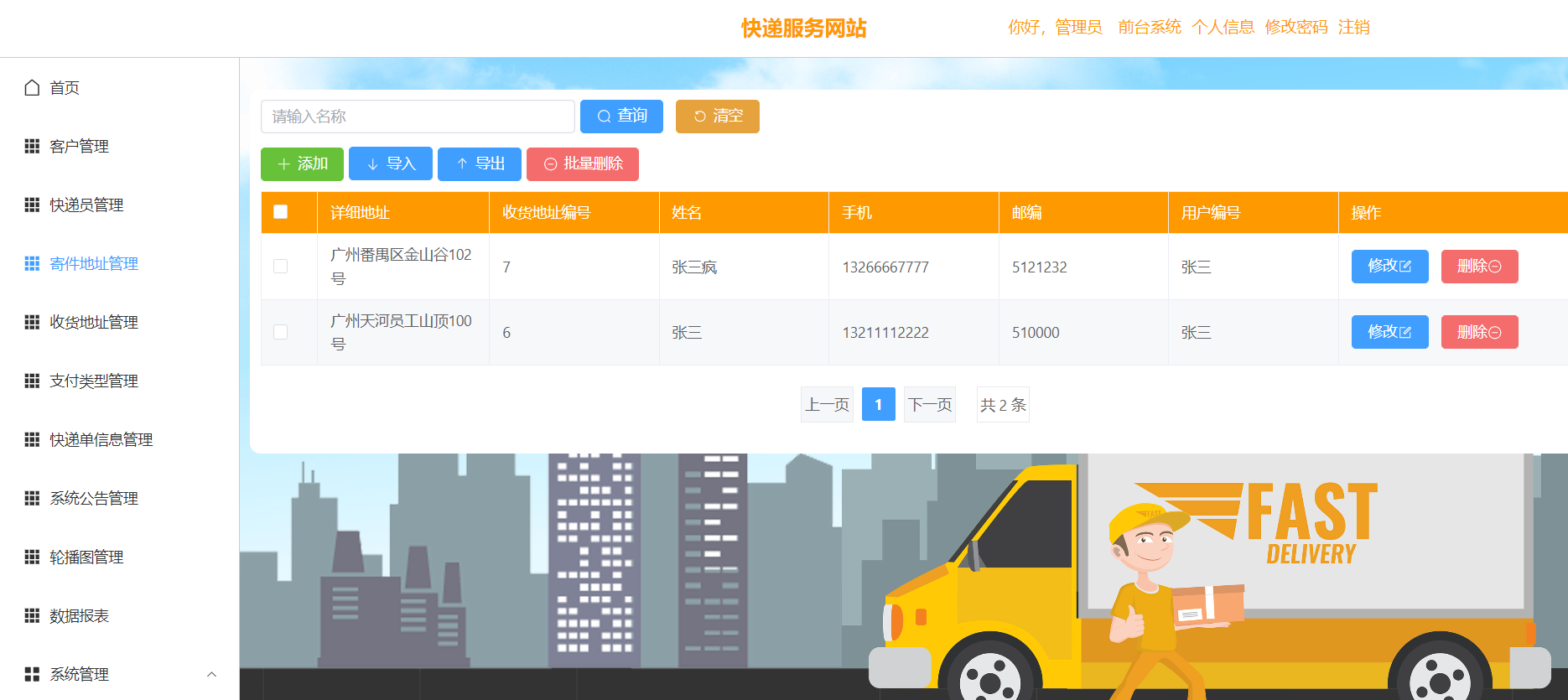
Task: Click the 导入 import button
Action: point(391,164)
